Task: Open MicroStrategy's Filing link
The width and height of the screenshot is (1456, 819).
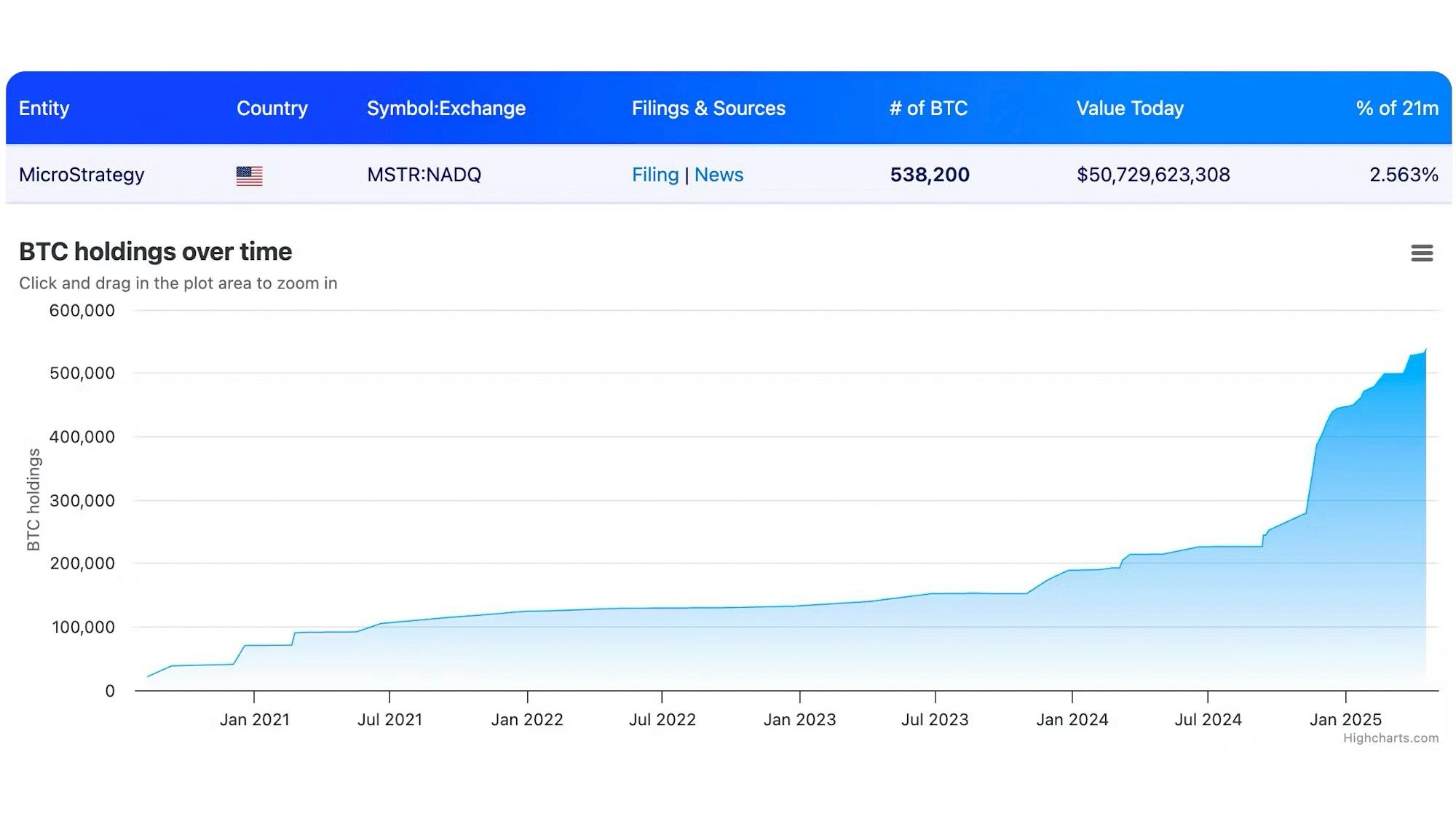Action: 655,175
